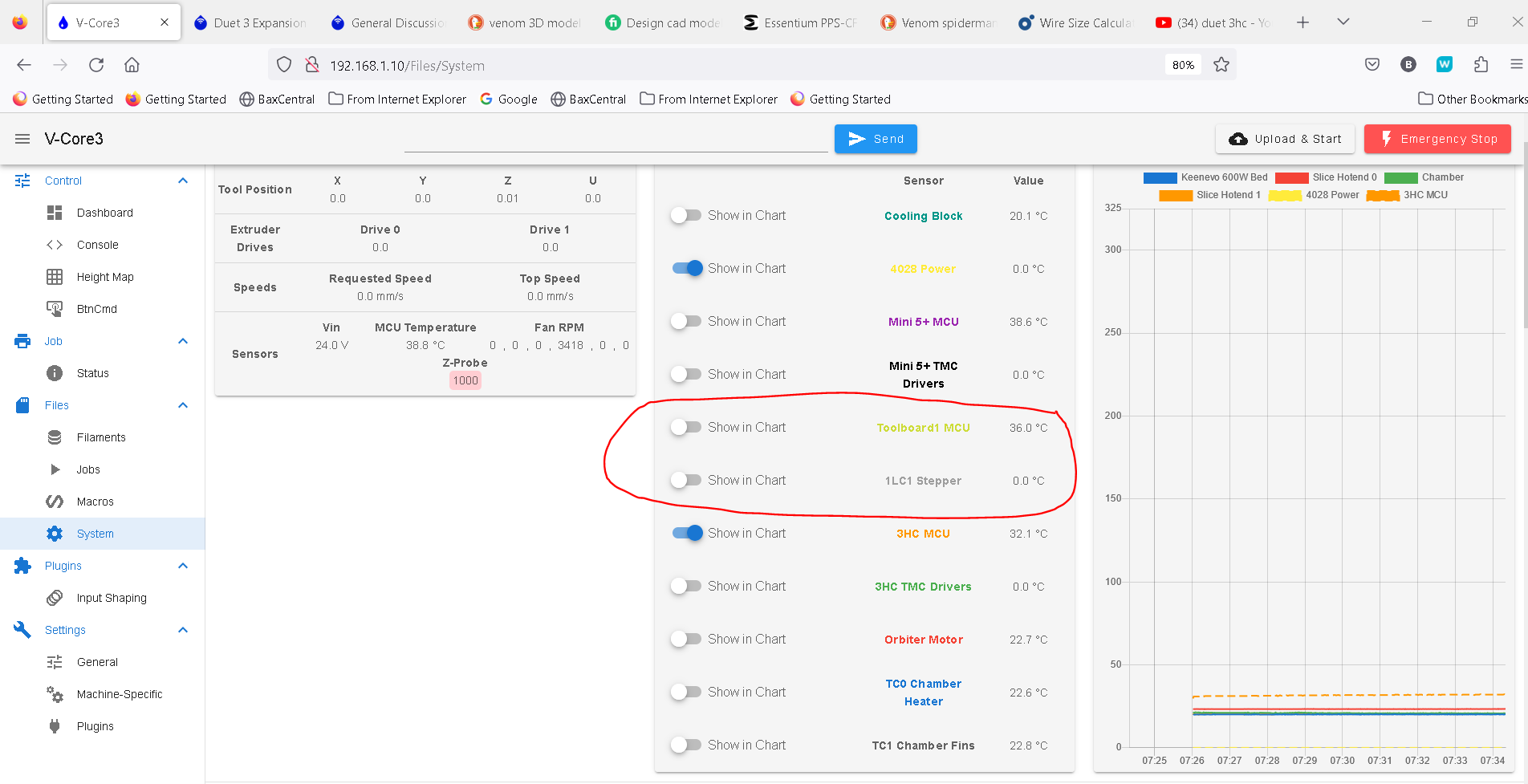Click the Macros icon
1528x784 pixels.
(x=55, y=502)
